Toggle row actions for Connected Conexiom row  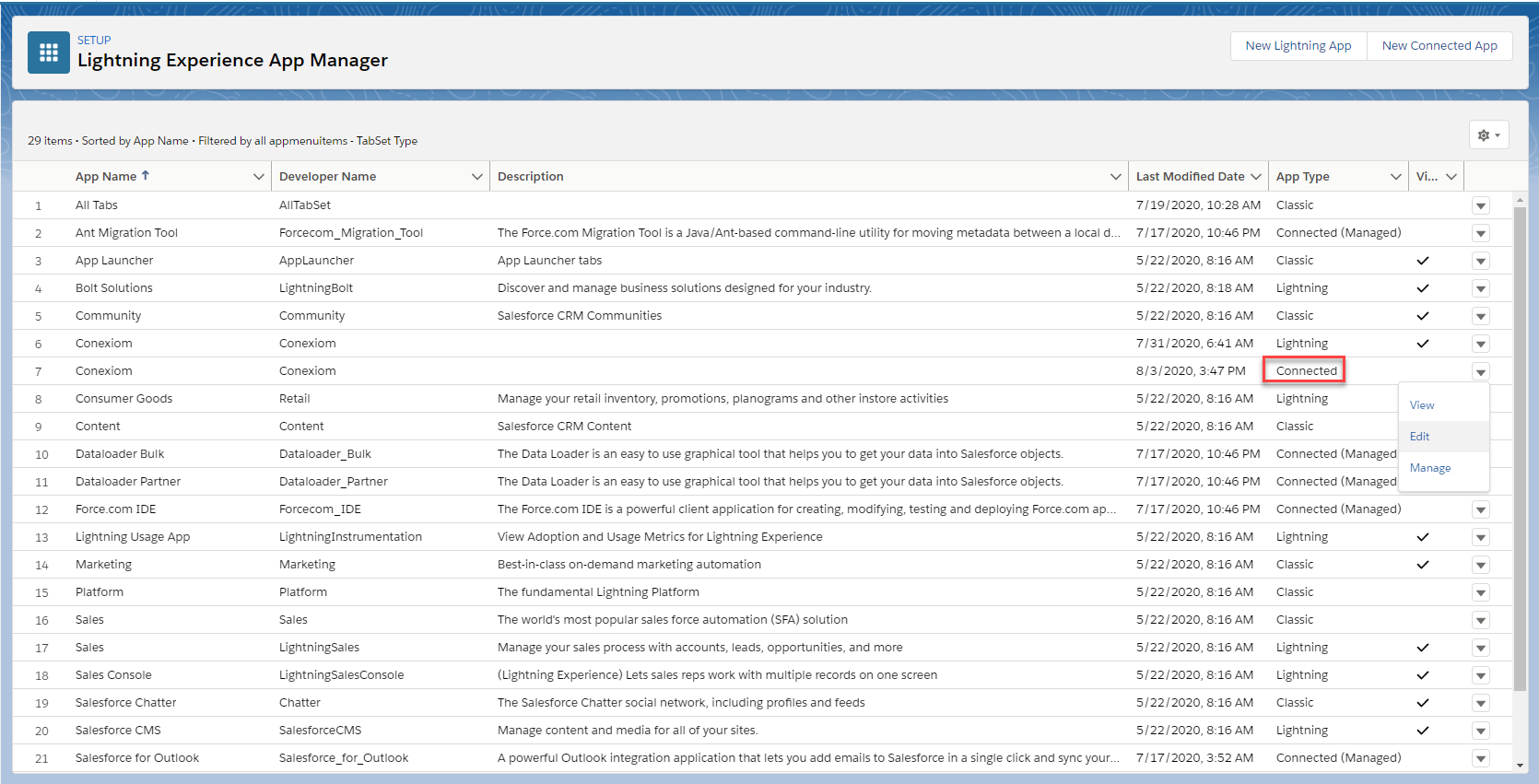pyautogui.click(x=1480, y=371)
